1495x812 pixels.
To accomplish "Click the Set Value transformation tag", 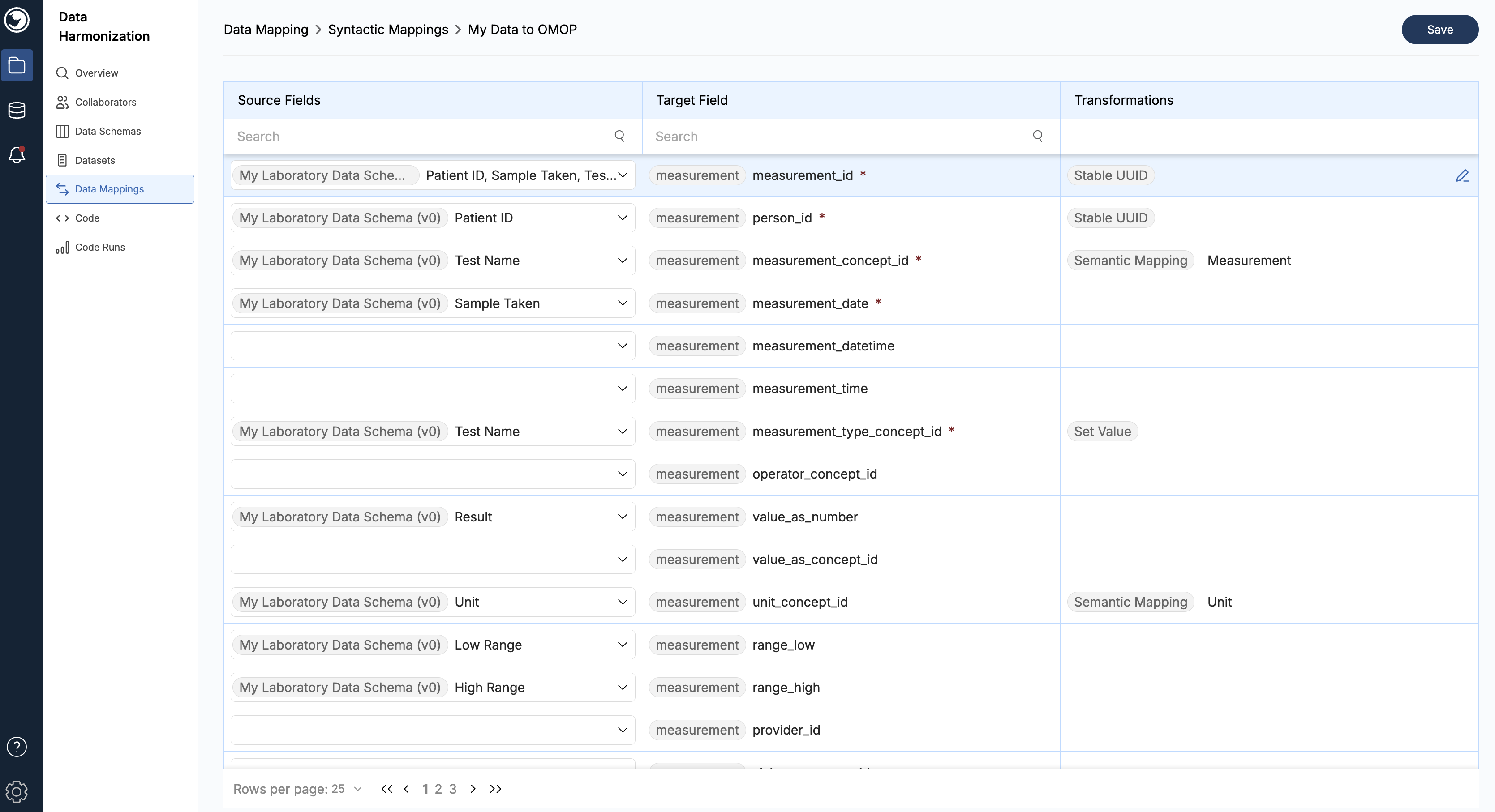I will pyautogui.click(x=1102, y=432).
